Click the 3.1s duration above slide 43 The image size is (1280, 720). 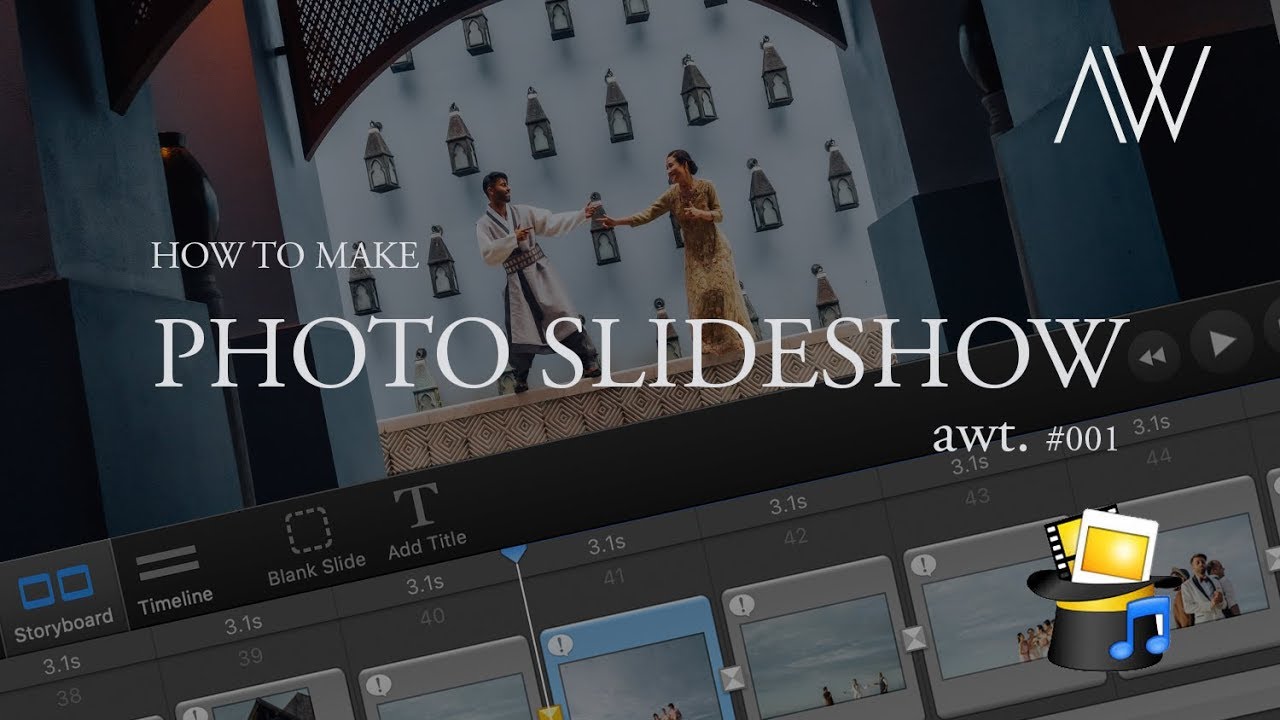[969, 465]
